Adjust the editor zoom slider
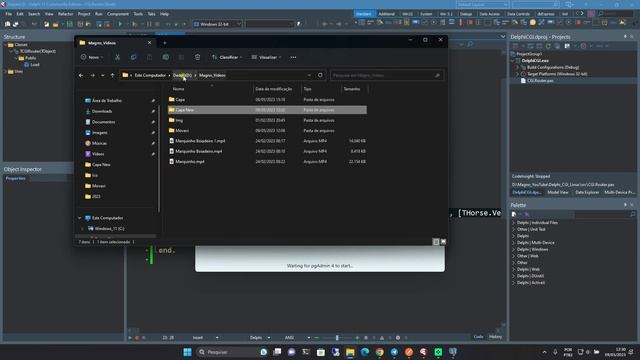Screen dimensions: 640x360 (337, 338)
